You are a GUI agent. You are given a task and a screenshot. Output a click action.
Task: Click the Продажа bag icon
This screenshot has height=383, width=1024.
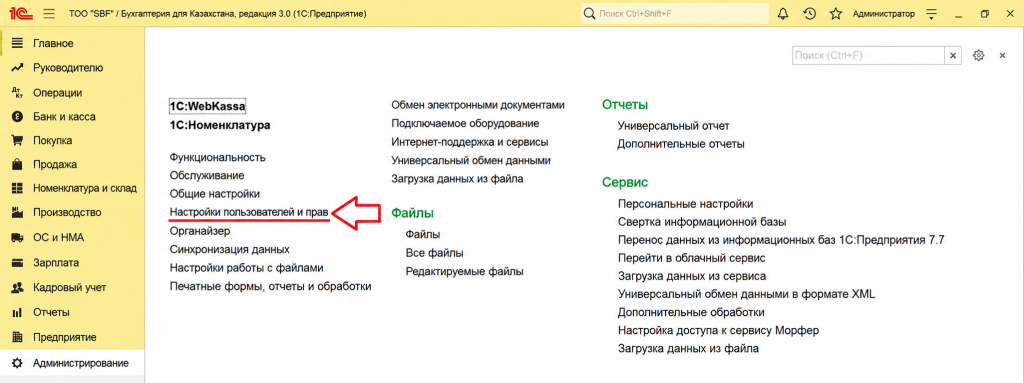point(18,164)
